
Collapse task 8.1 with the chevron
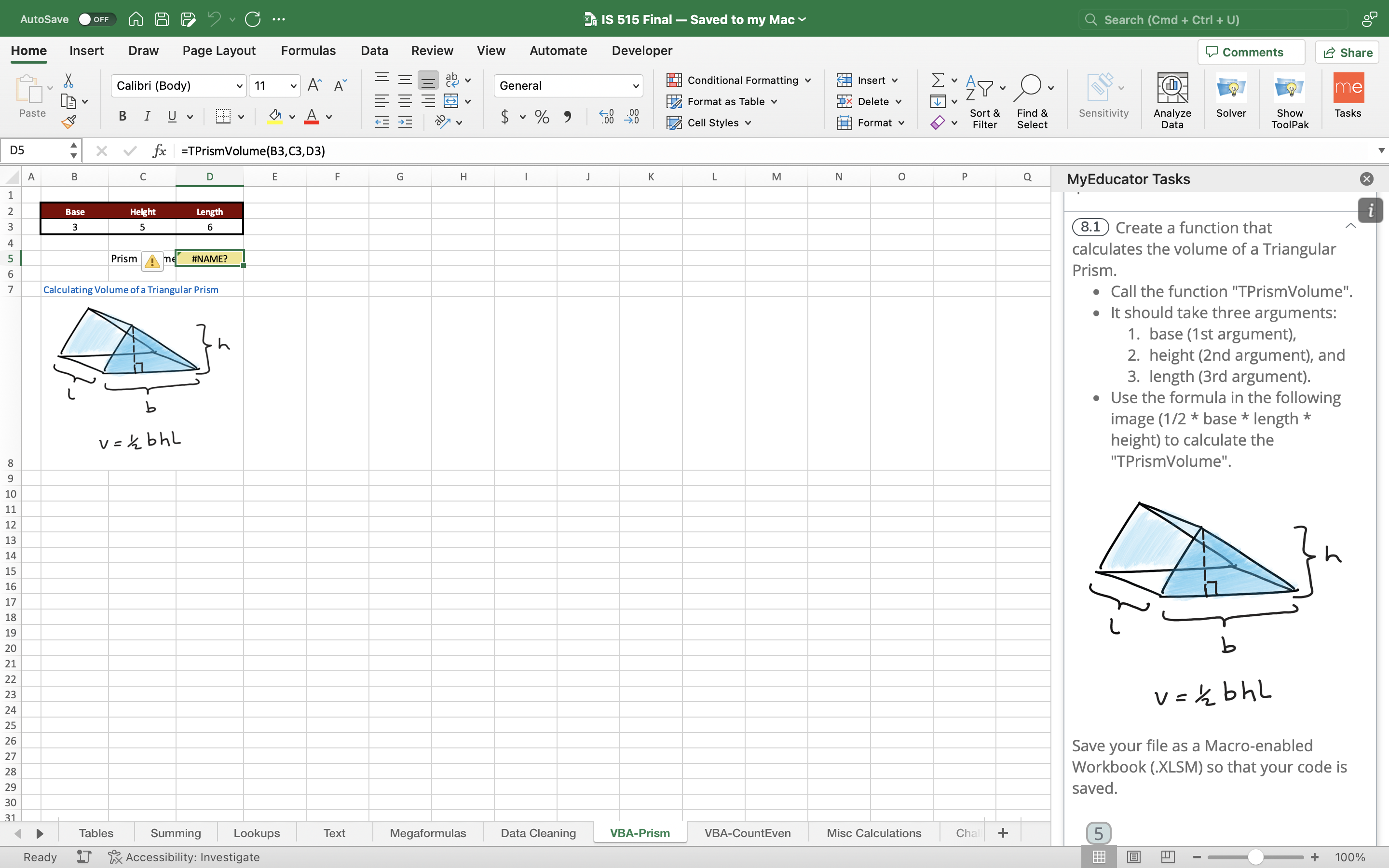[1350, 226]
